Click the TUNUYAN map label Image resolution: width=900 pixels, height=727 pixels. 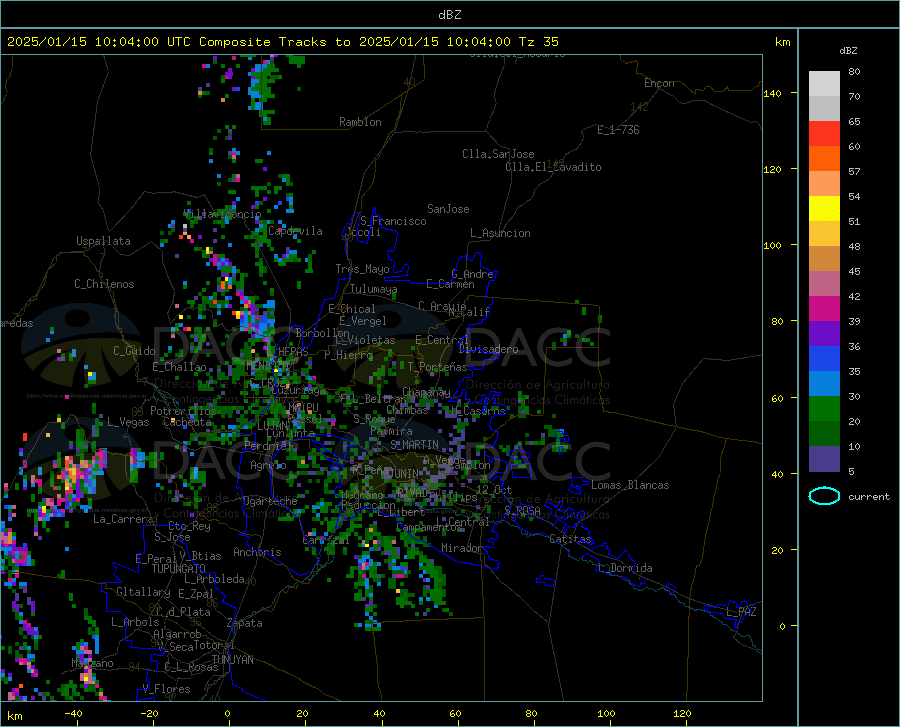pos(232,660)
